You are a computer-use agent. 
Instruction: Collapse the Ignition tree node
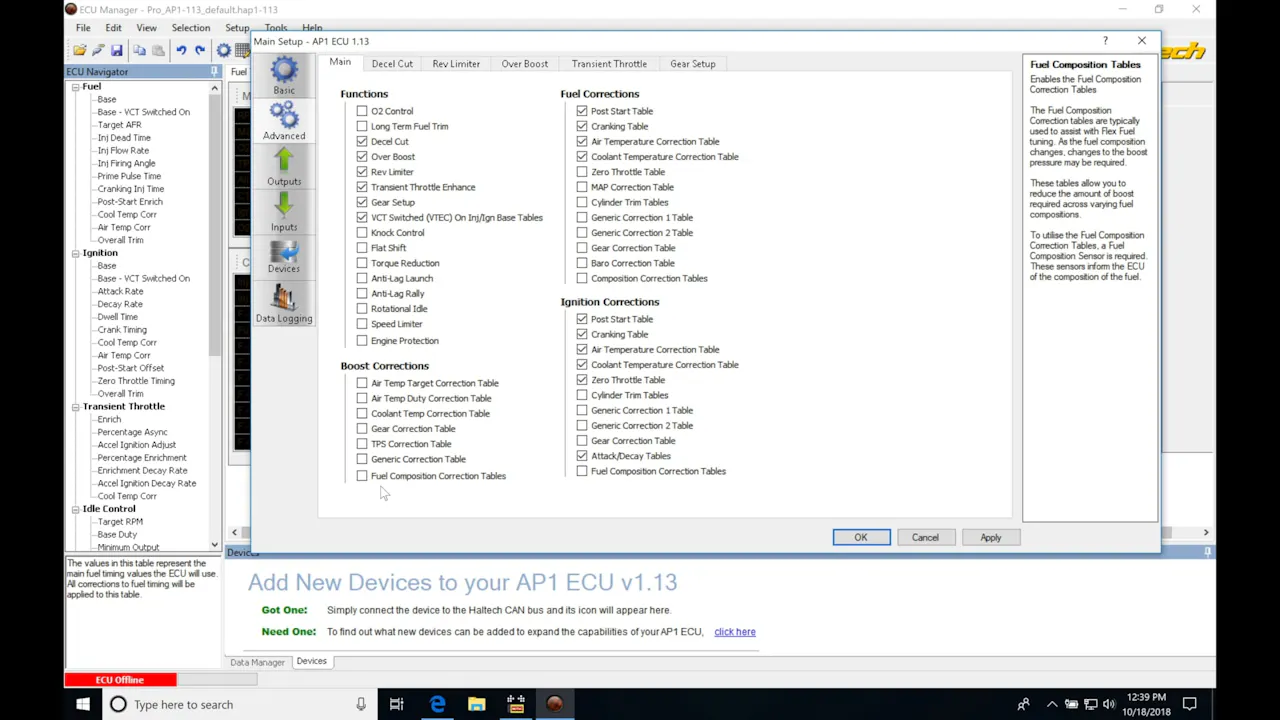pyautogui.click(x=75, y=254)
